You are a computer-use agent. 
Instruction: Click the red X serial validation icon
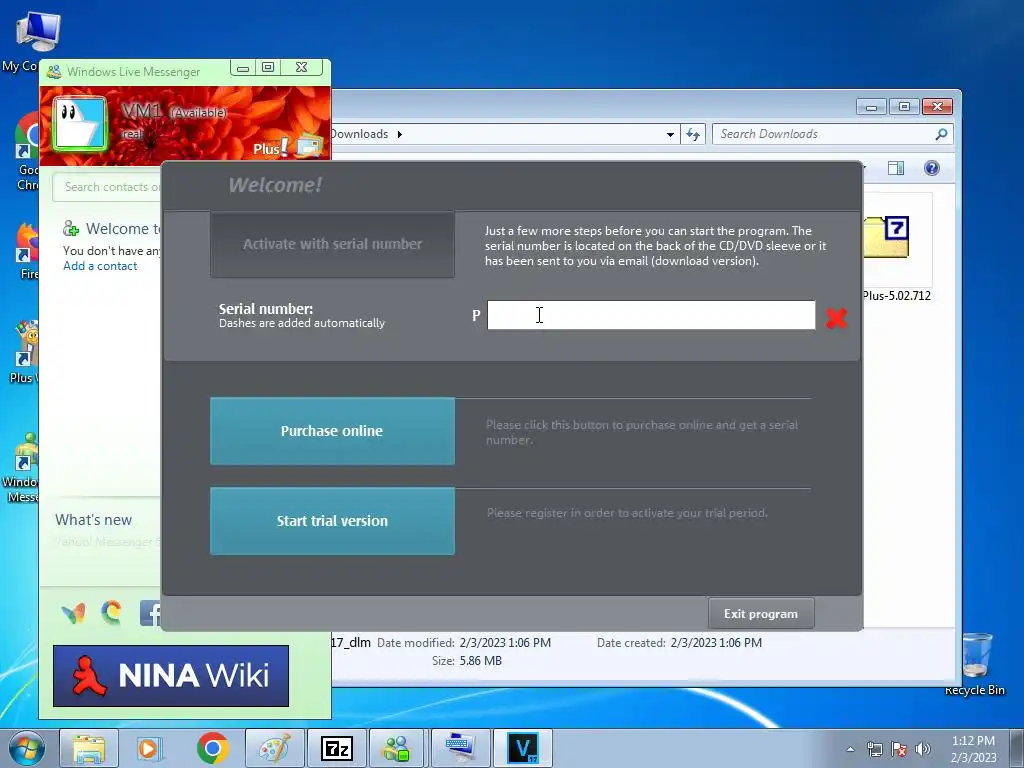coord(836,318)
